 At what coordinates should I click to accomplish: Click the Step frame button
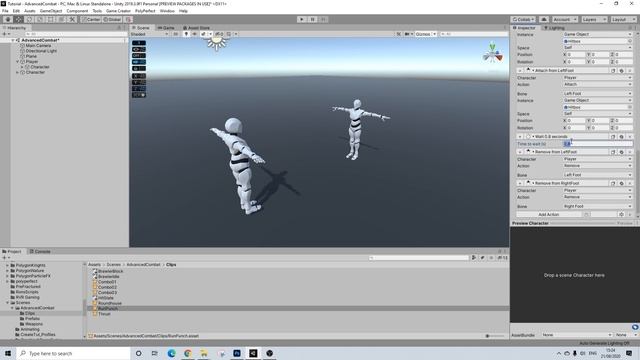[x=323, y=19]
